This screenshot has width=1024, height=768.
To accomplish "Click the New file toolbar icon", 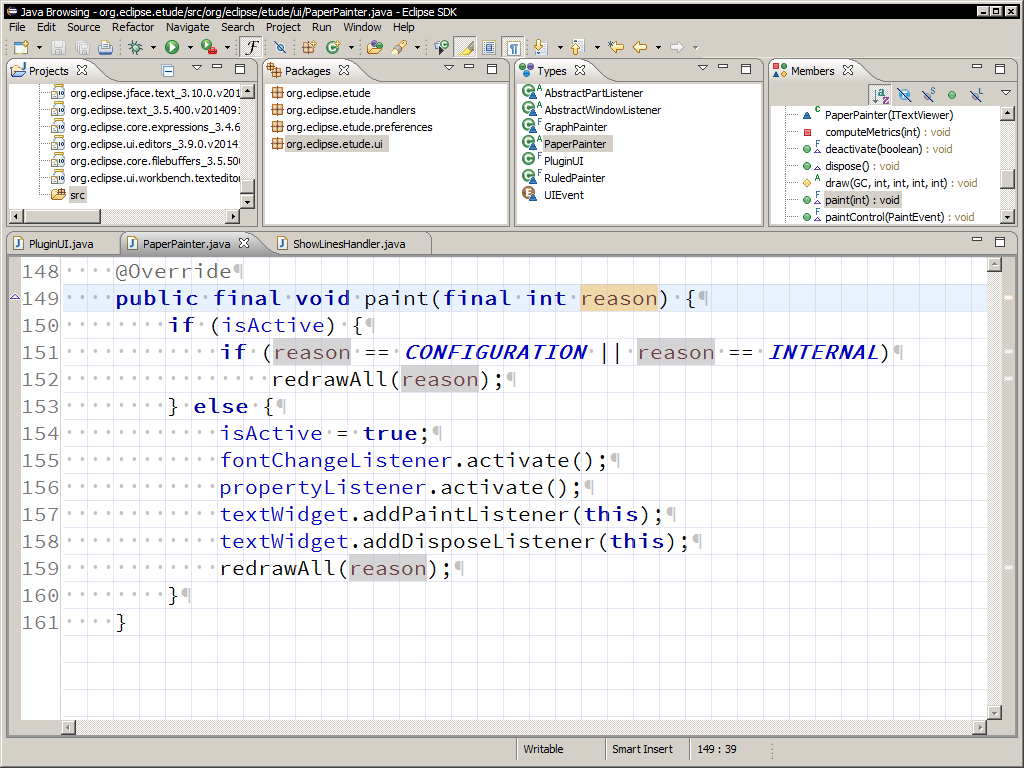I will click(22, 47).
